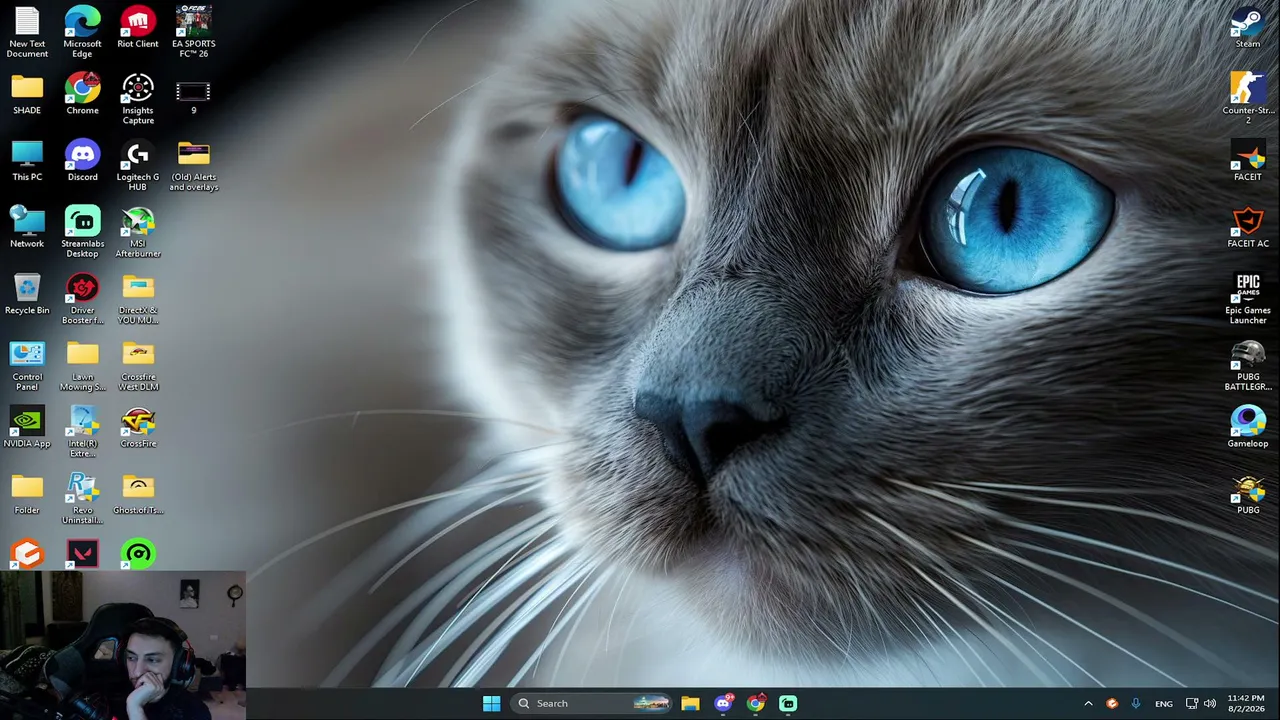1280x720 pixels.
Task: Open the New Text Document file
Action: [x=27, y=31]
